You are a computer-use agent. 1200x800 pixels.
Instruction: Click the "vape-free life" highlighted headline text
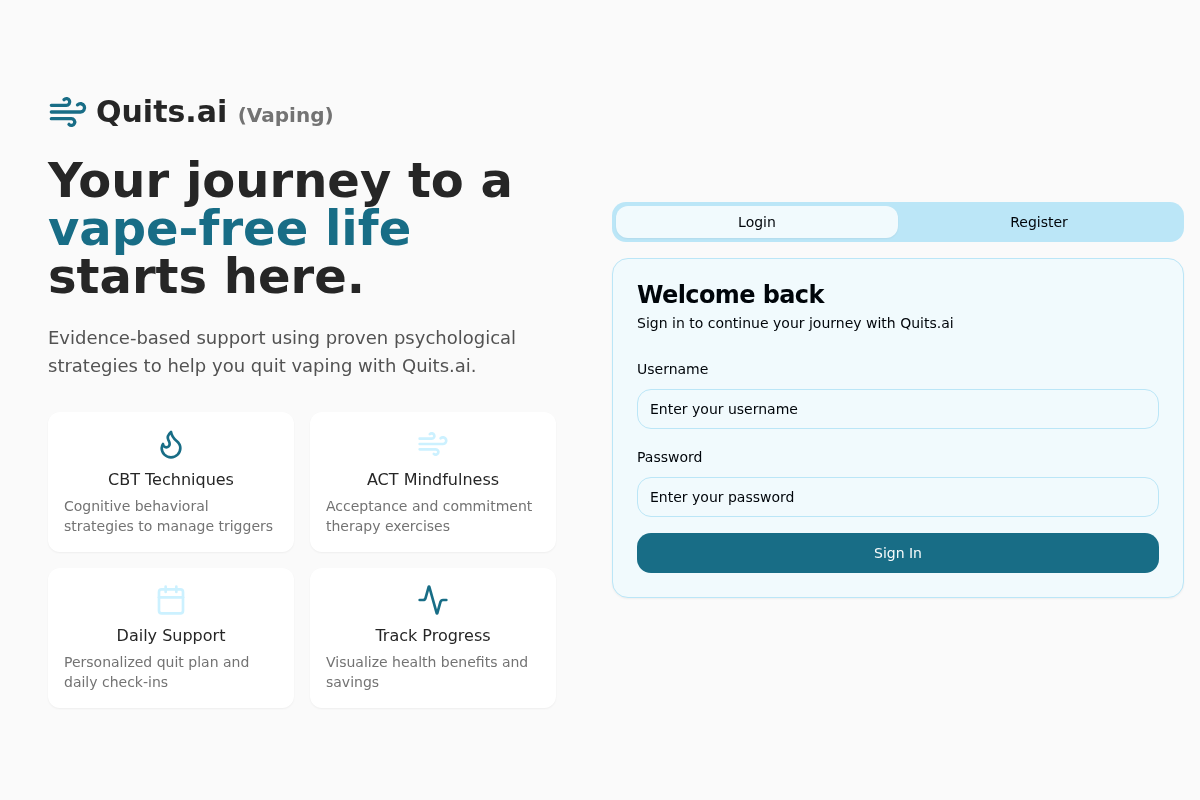(229, 228)
